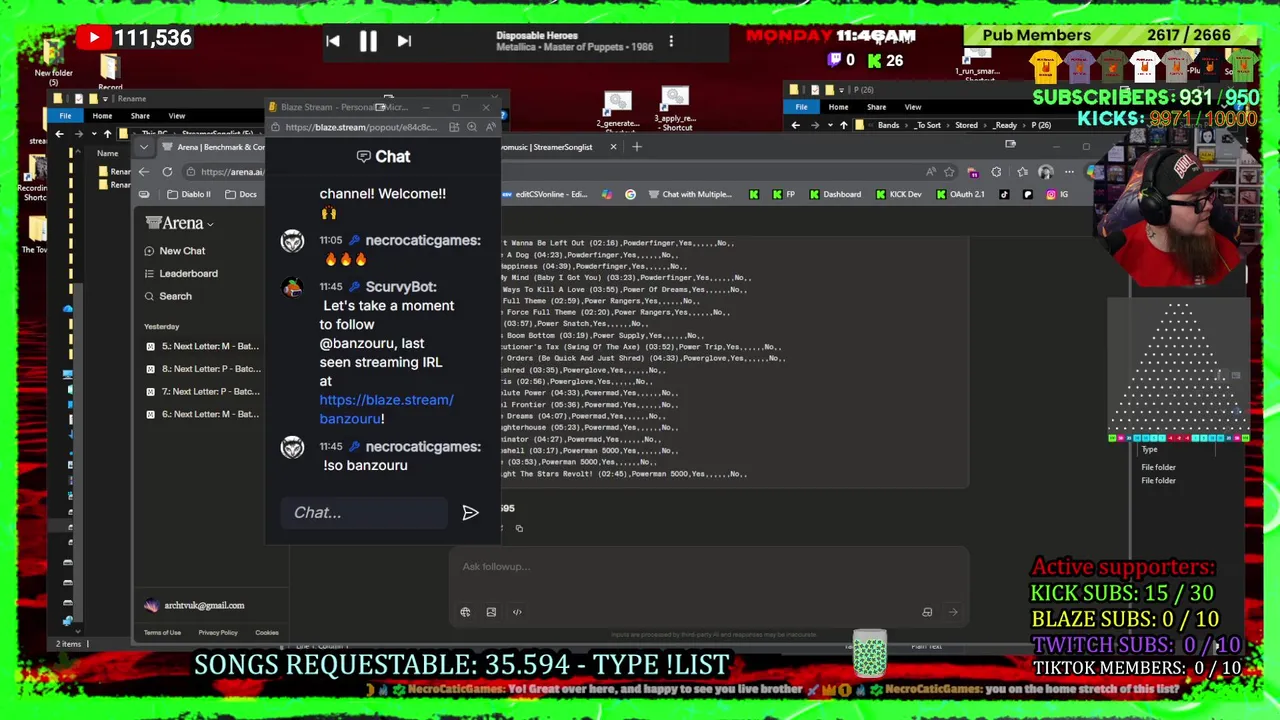The width and height of the screenshot is (1280, 720).
Task: Select _Ready breadcrumb in P (26) Explorer
Action: click(1005, 125)
